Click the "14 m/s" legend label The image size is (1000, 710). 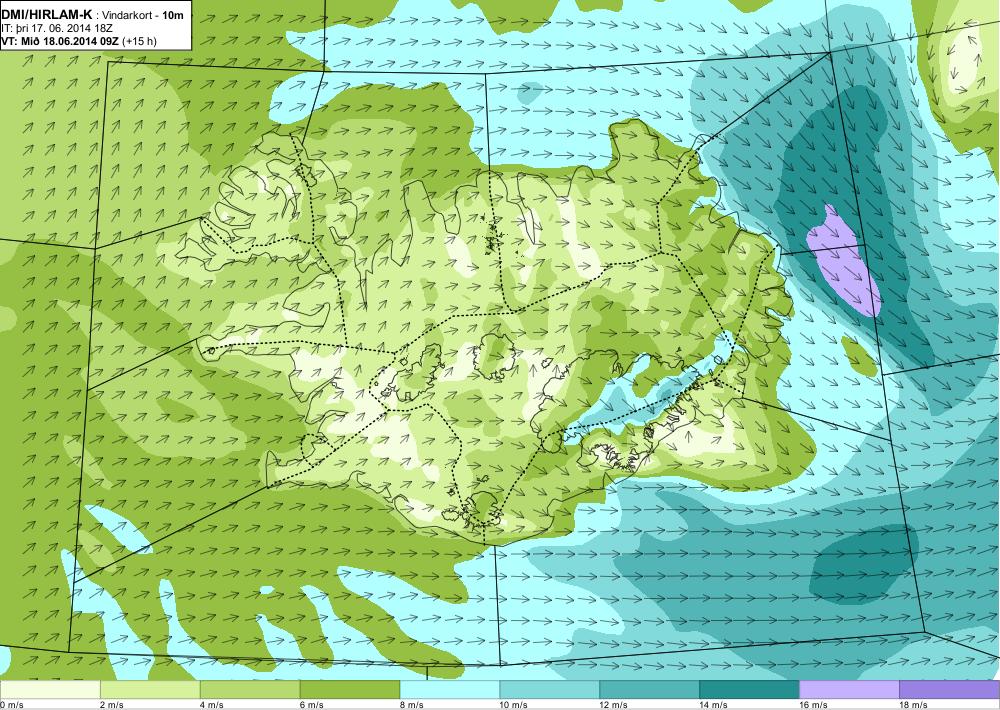click(x=713, y=705)
